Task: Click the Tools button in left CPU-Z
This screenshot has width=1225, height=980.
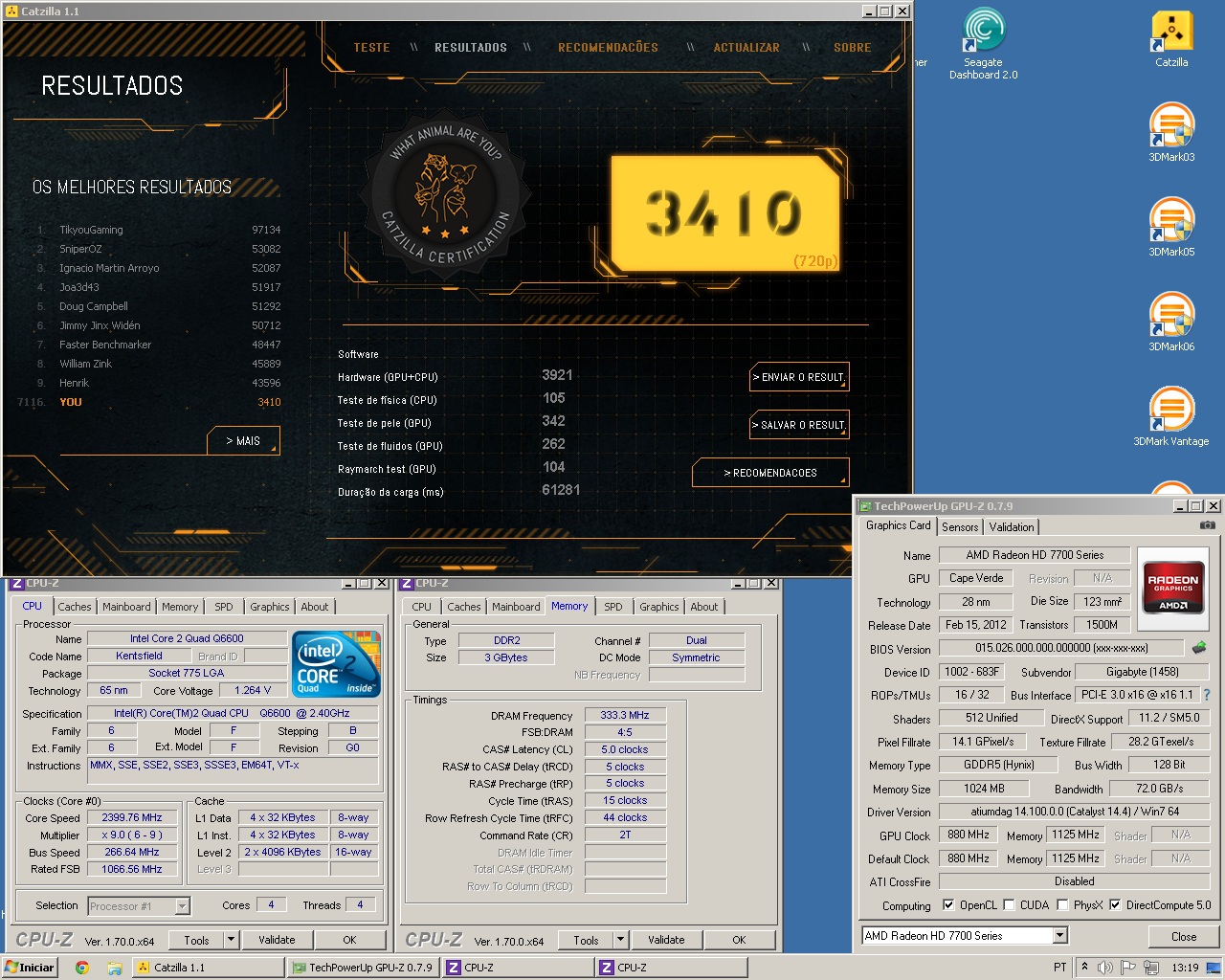Action: pos(196,940)
